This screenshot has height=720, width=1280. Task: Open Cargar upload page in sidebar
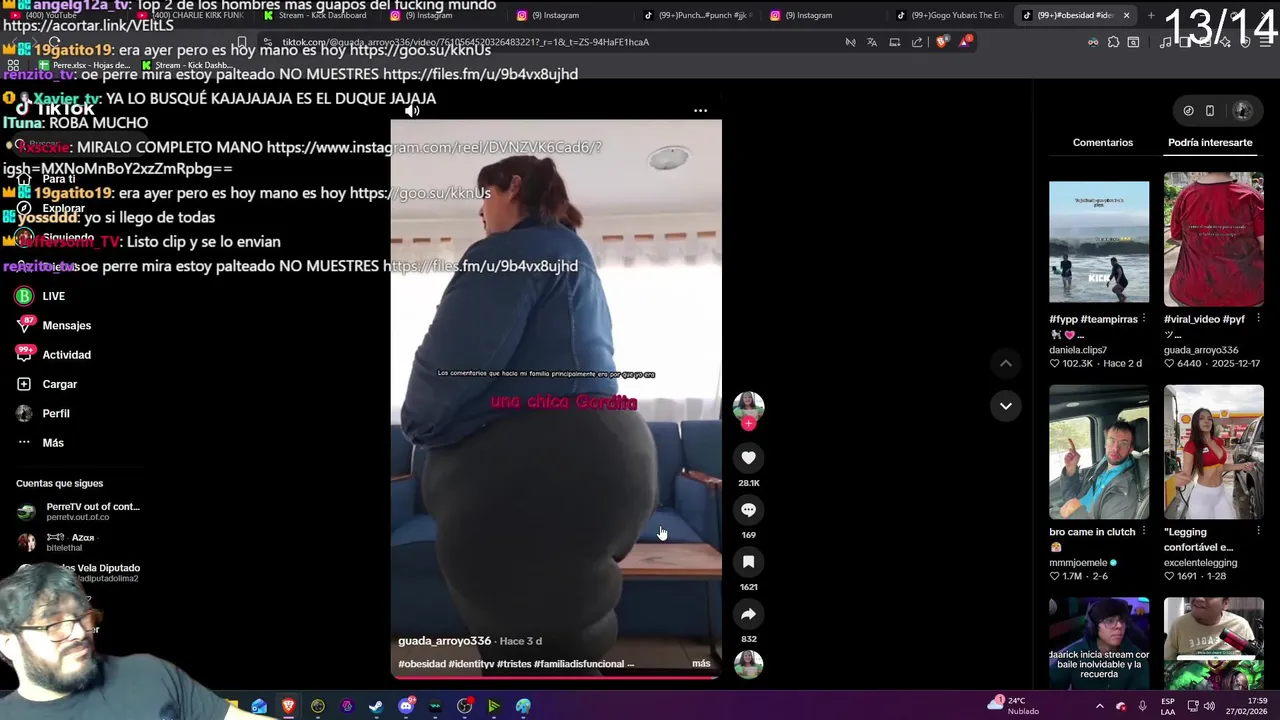(x=47, y=384)
